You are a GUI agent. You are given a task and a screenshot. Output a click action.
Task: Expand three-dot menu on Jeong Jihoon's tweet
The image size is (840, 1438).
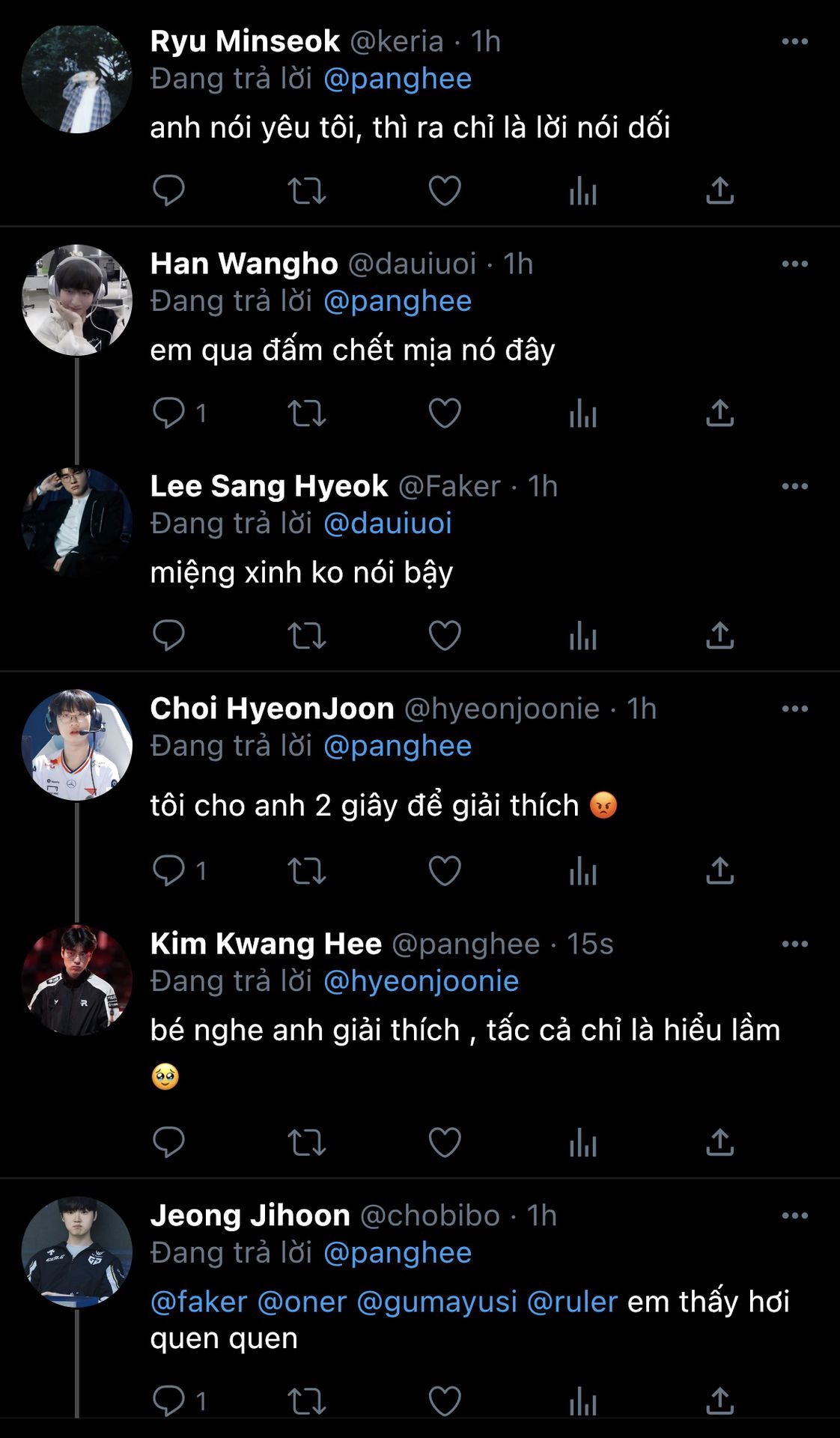coord(794,1216)
